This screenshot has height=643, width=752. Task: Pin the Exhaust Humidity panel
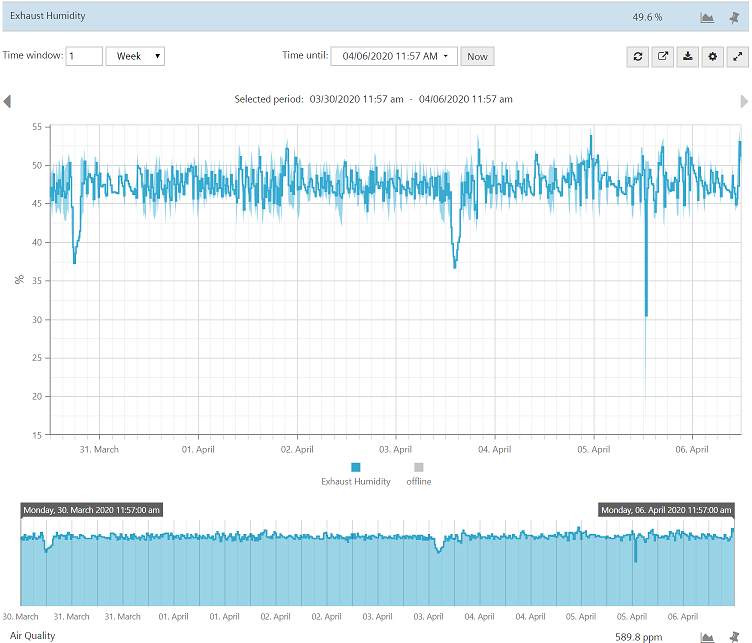pyautogui.click(x=735, y=18)
